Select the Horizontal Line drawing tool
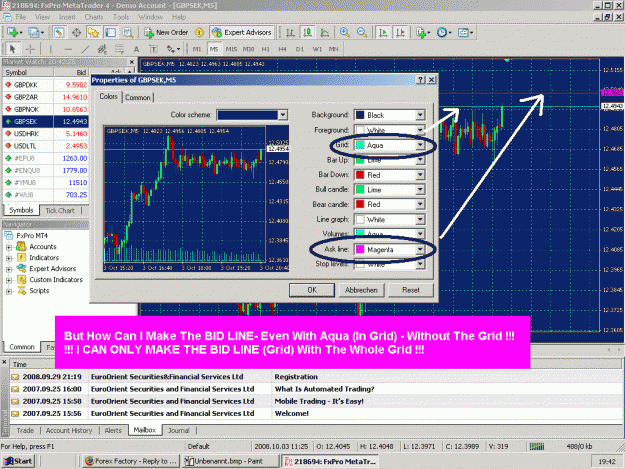Viewport: 625px width, 469px height. pos(68,49)
